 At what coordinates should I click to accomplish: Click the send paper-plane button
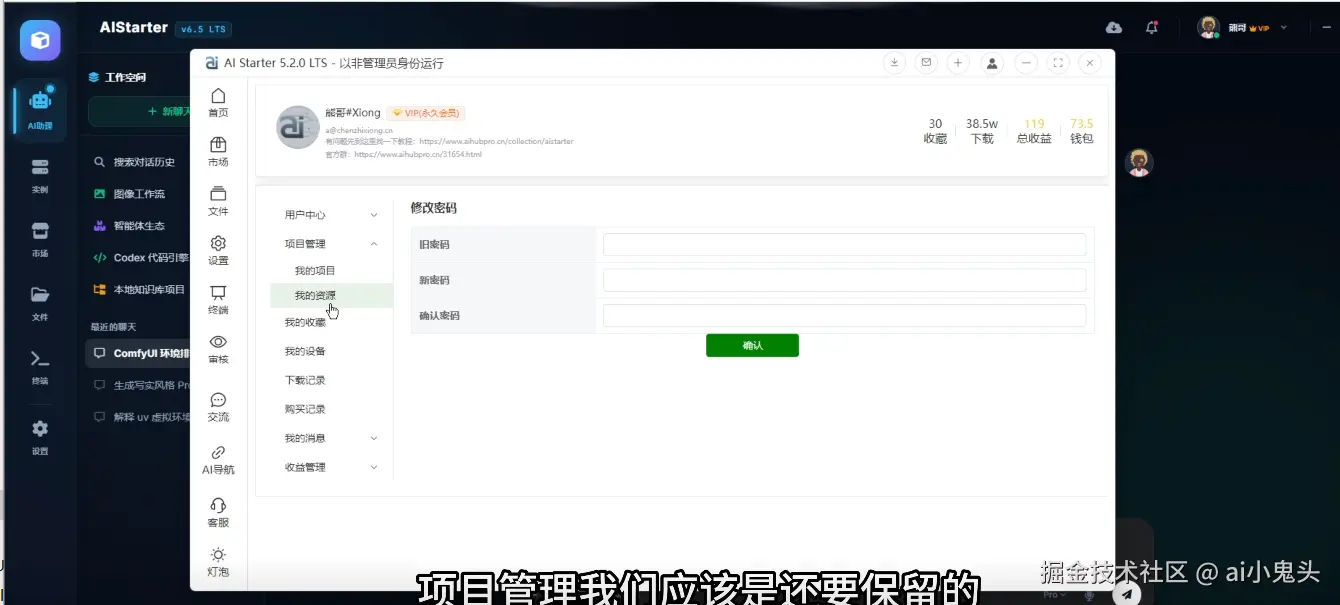coord(1127,593)
